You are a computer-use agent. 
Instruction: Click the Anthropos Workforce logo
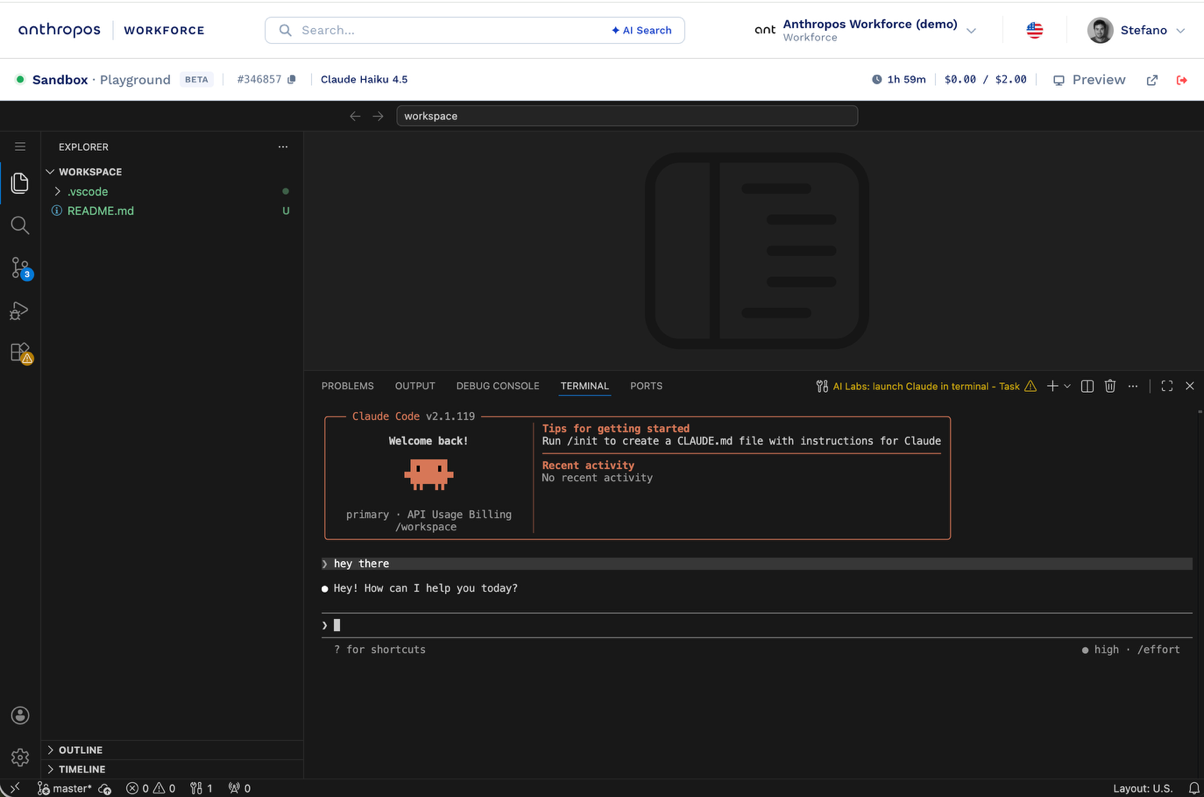coord(111,30)
